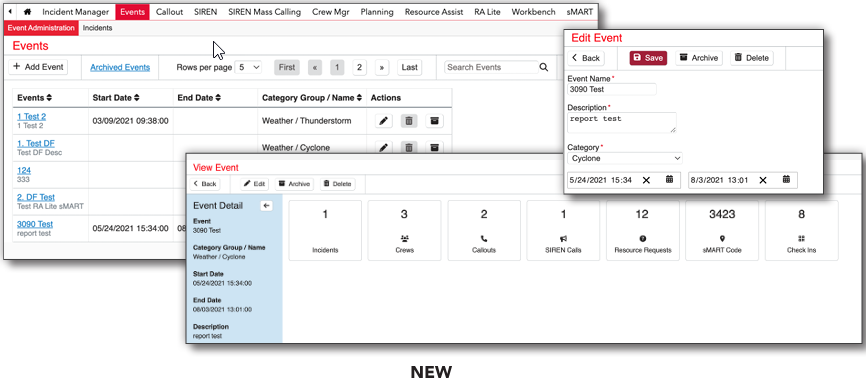866x380 pixels.
Task: Open the Incidents sub-tab
Action: click(x=97, y=28)
